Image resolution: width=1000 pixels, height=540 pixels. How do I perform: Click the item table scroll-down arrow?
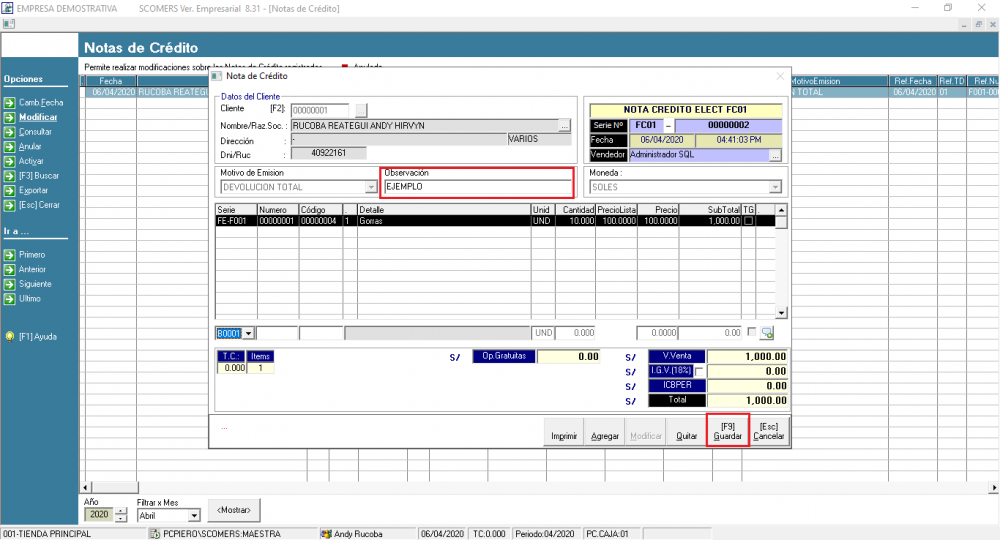coord(781,313)
